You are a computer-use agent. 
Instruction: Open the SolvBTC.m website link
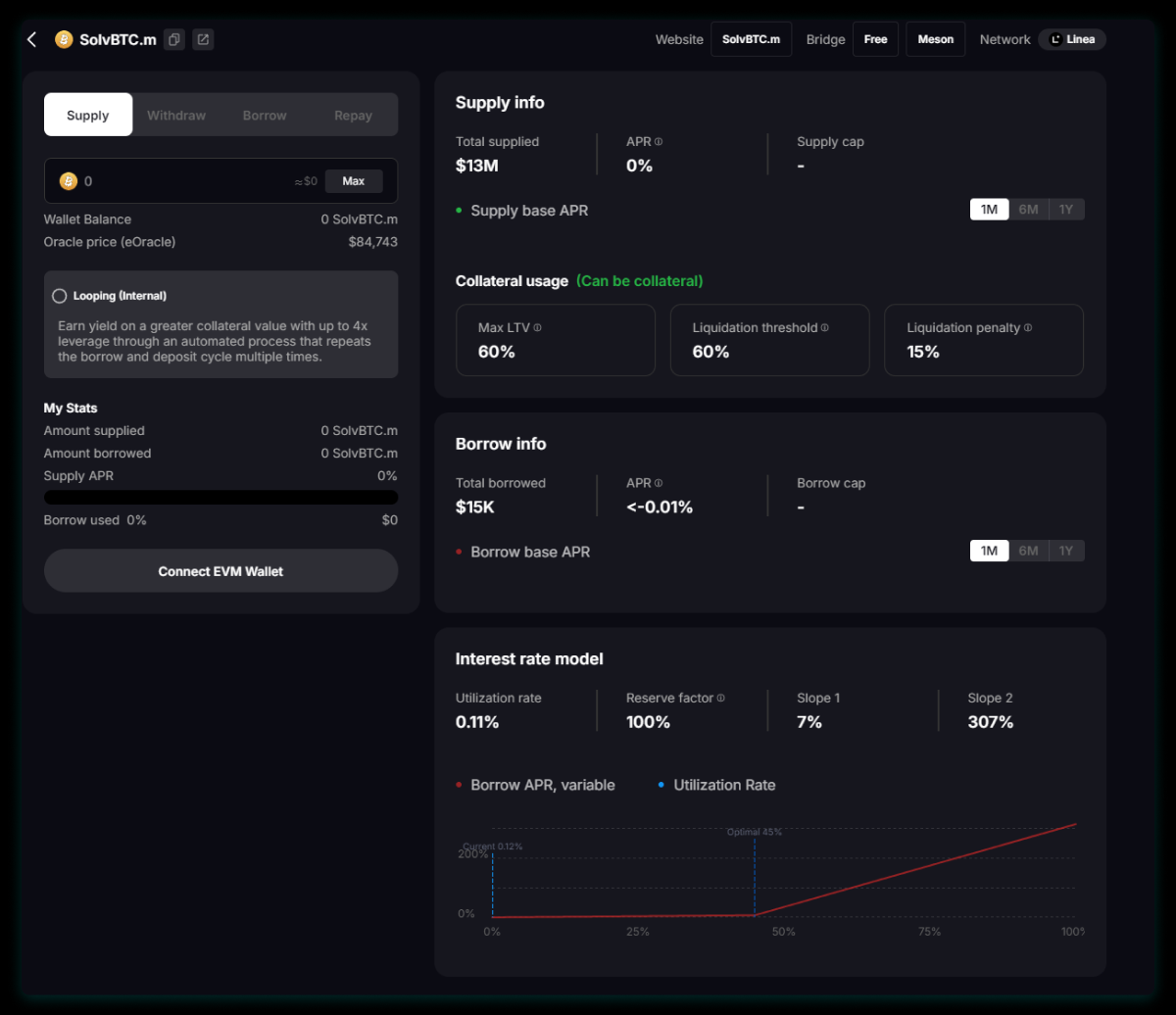point(752,39)
